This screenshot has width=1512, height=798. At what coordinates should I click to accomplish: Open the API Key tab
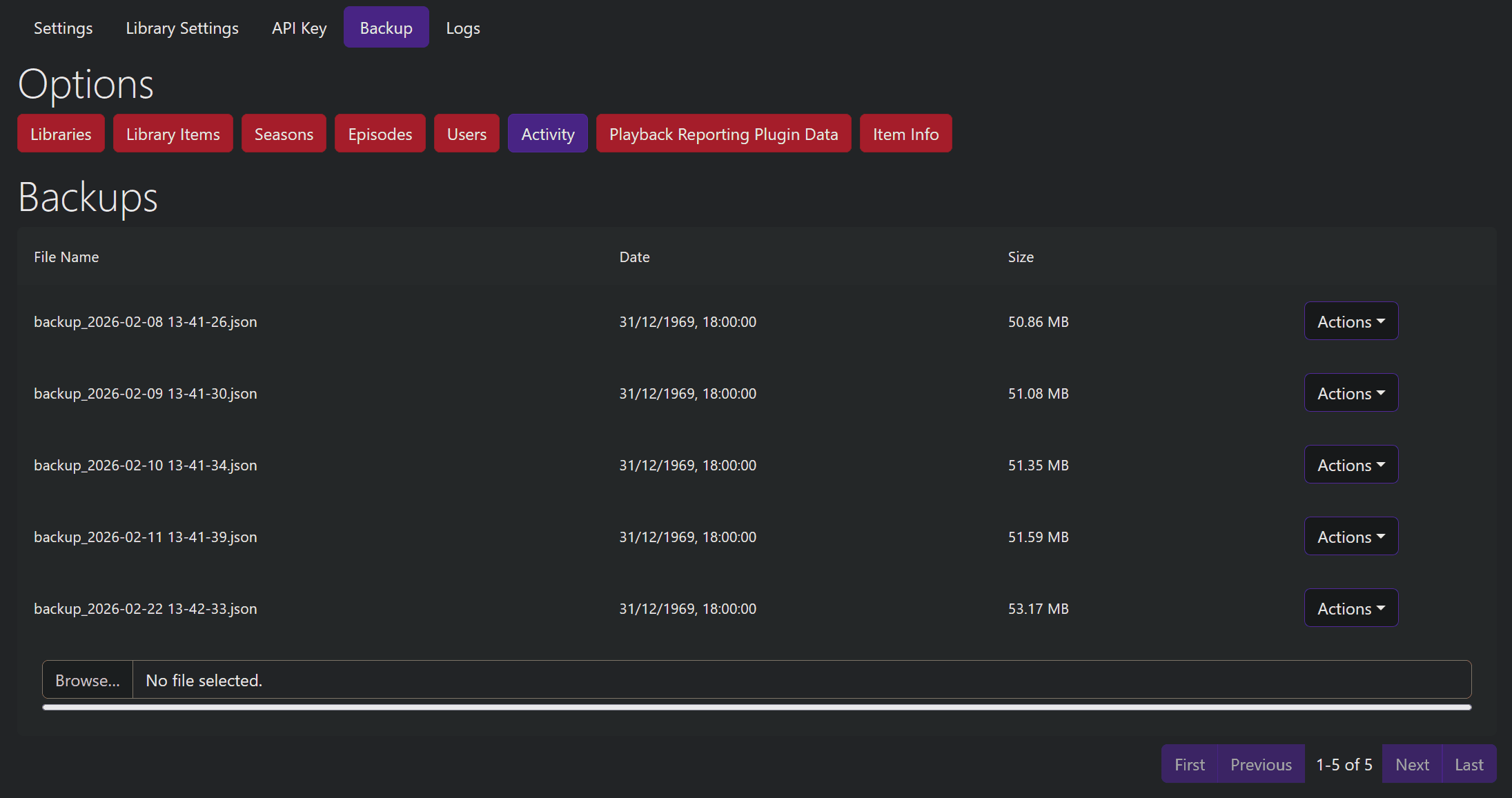299,28
